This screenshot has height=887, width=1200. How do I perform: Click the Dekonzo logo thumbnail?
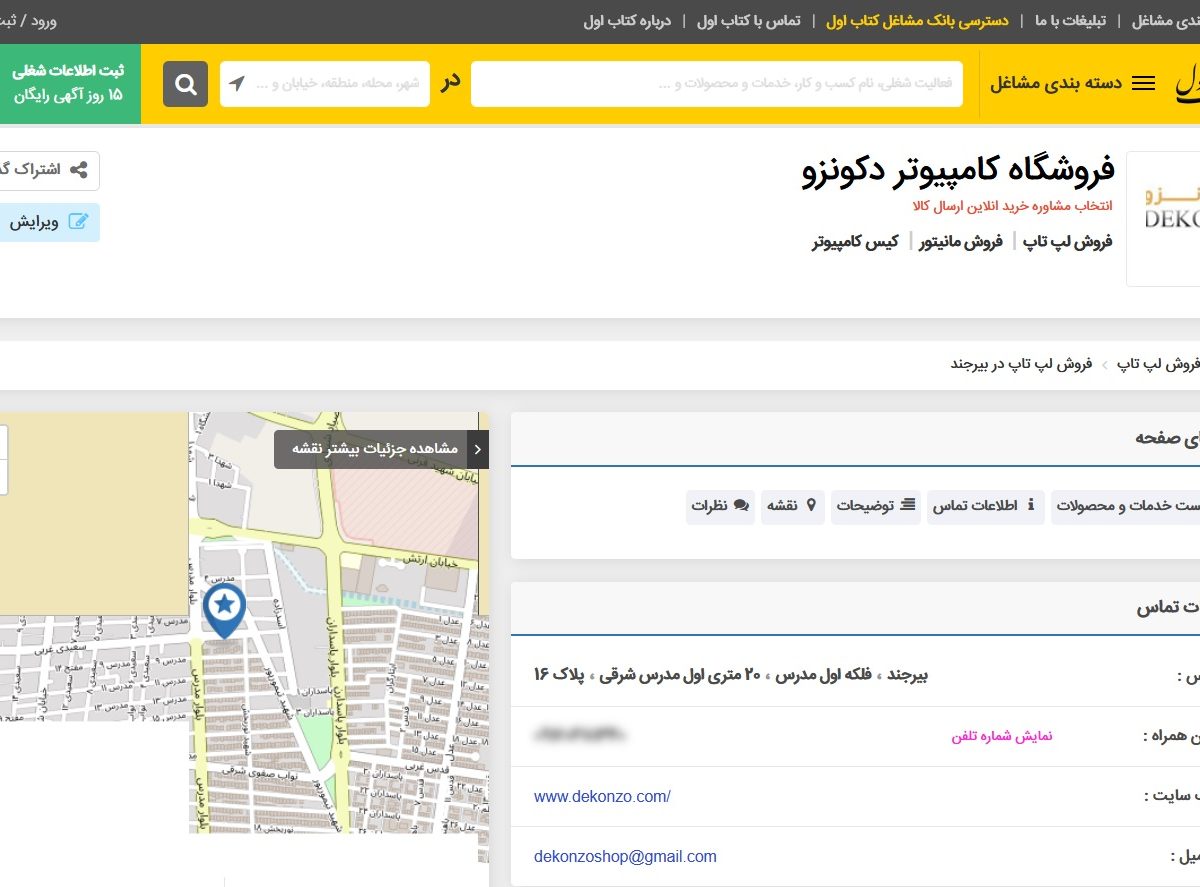click(1164, 219)
